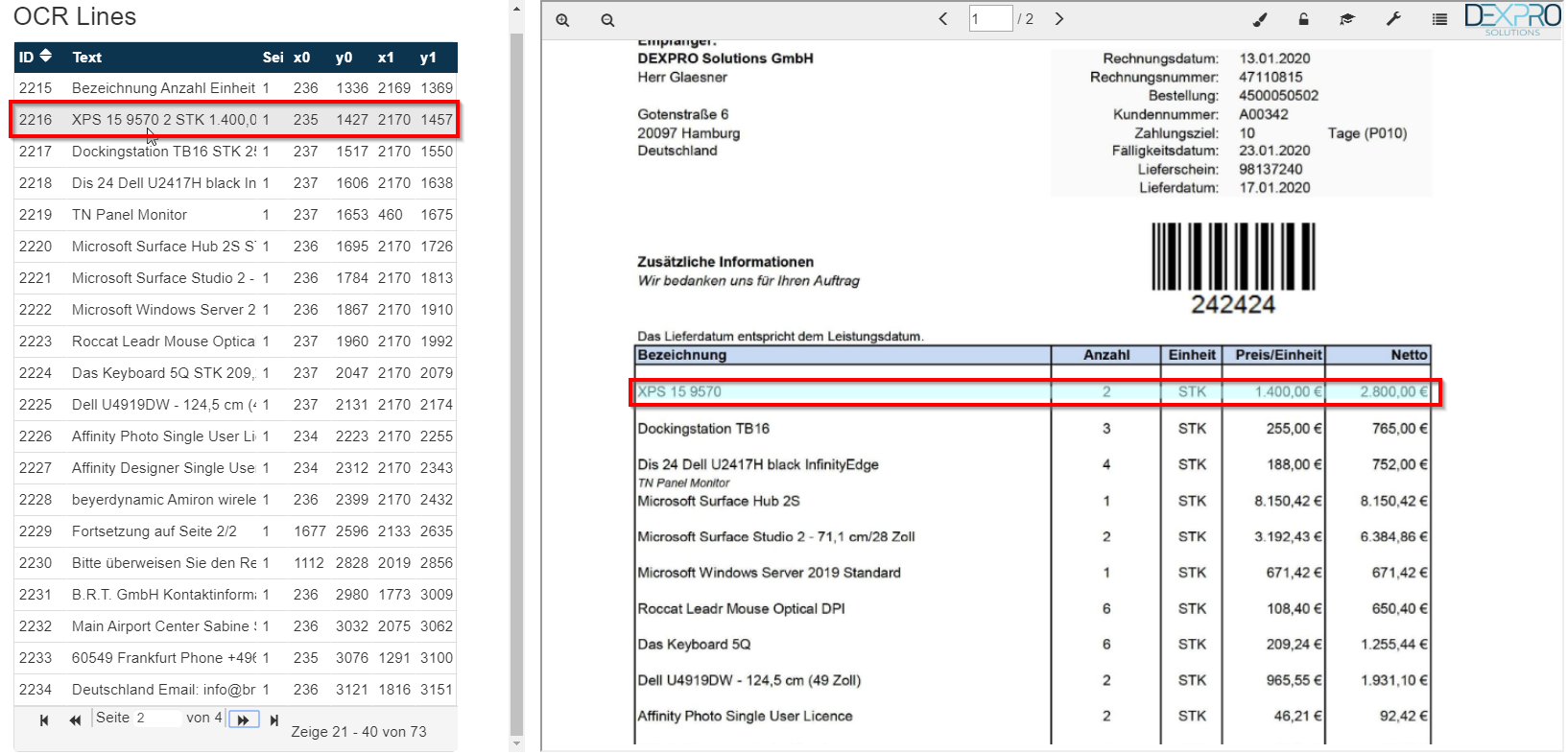Click Lieferschein value 98137240
This screenshot has width=1568, height=754.
(x=1271, y=170)
